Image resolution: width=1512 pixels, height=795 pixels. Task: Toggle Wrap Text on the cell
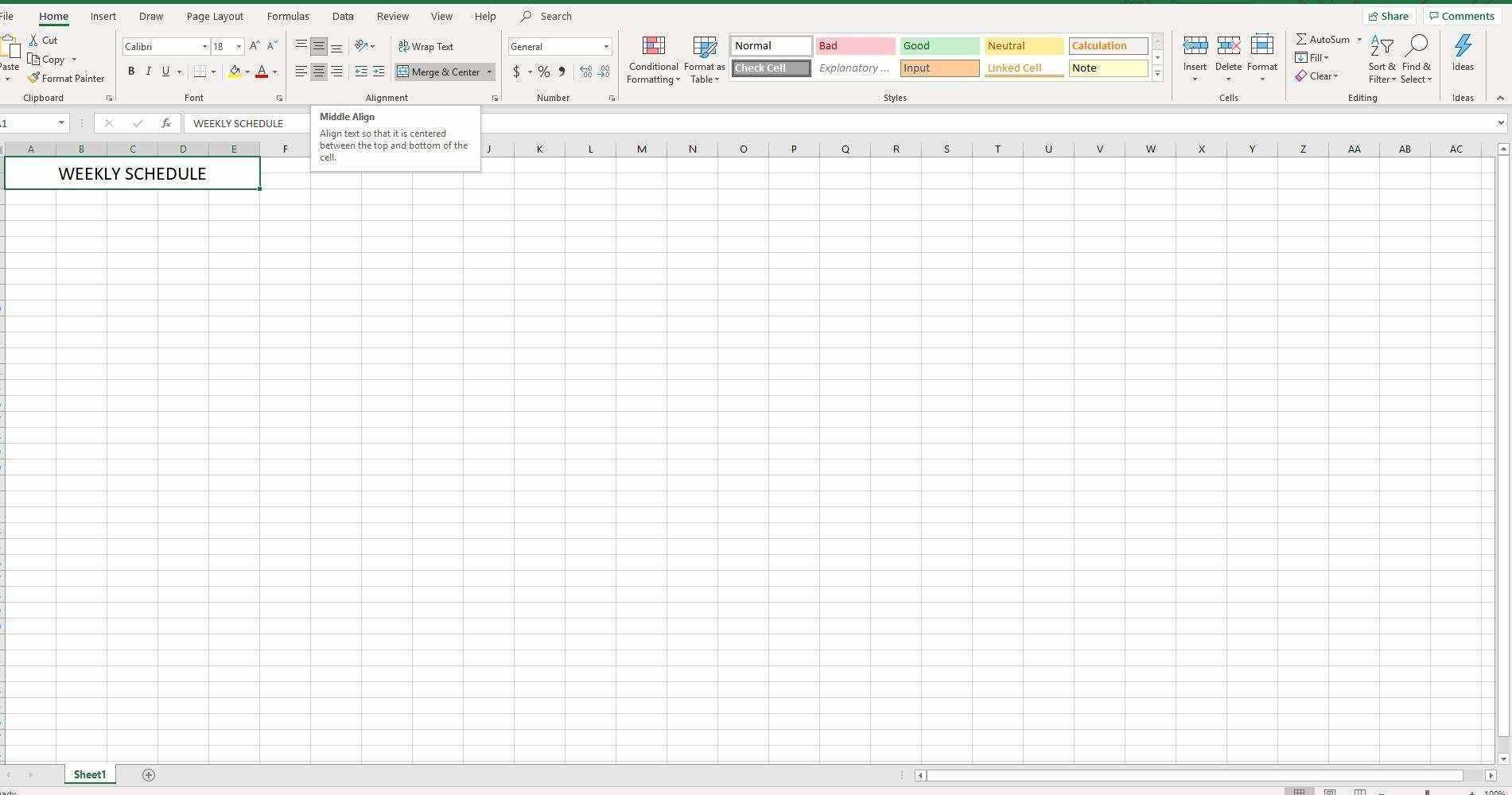tap(426, 46)
